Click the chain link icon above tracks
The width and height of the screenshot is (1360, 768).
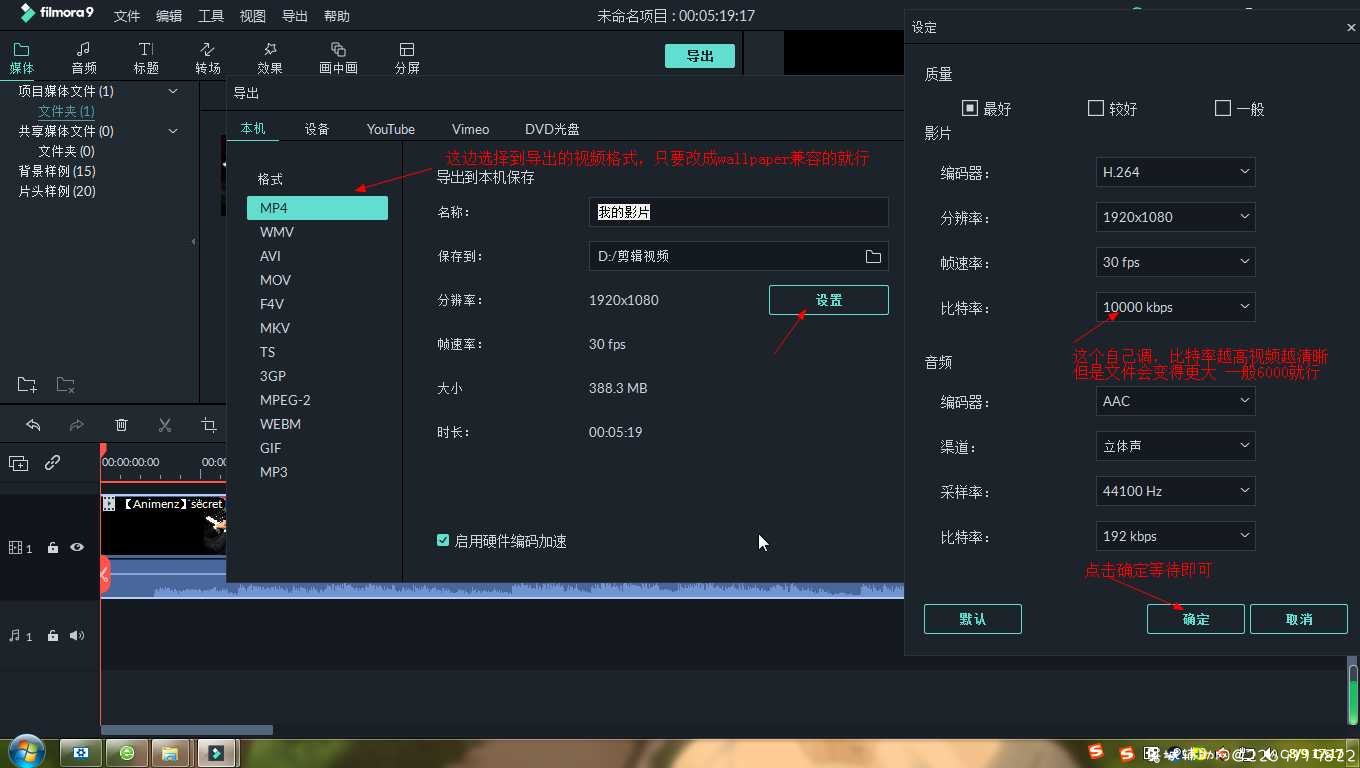[52, 463]
